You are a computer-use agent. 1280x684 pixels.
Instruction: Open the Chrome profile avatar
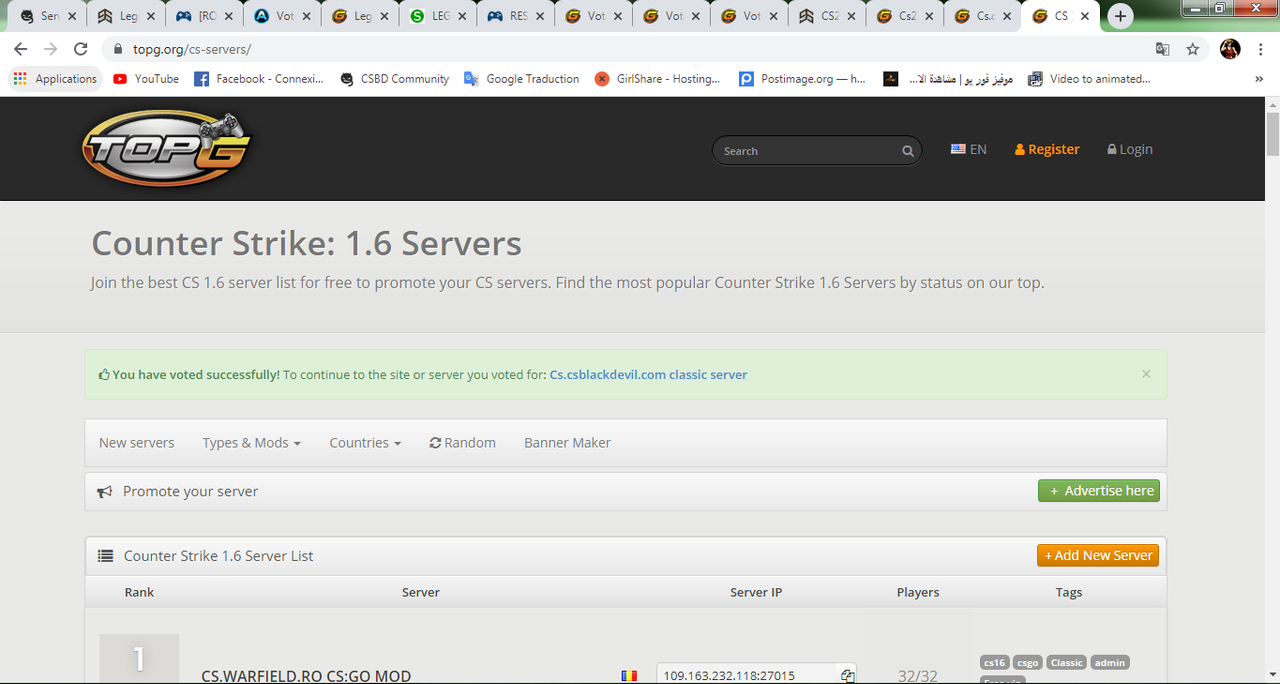coord(1230,49)
